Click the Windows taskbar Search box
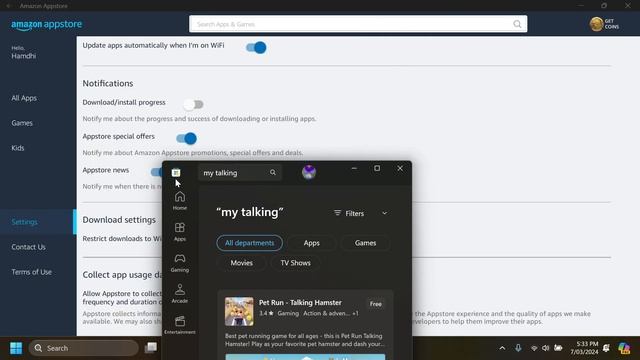The width and height of the screenshot is (640, 360). pos(84,348)
